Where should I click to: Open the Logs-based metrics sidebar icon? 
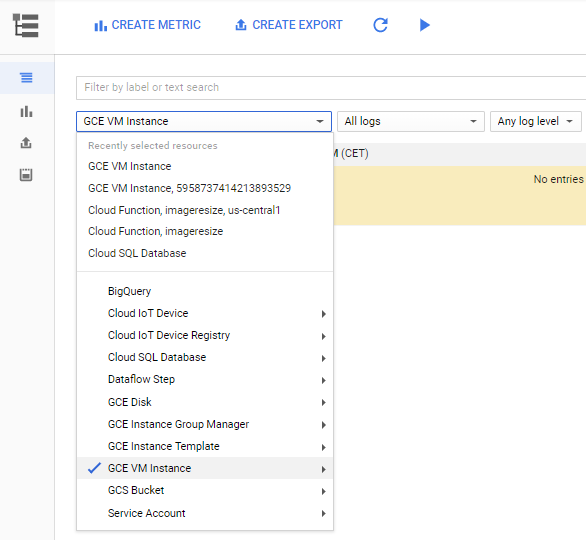(26, 111)
